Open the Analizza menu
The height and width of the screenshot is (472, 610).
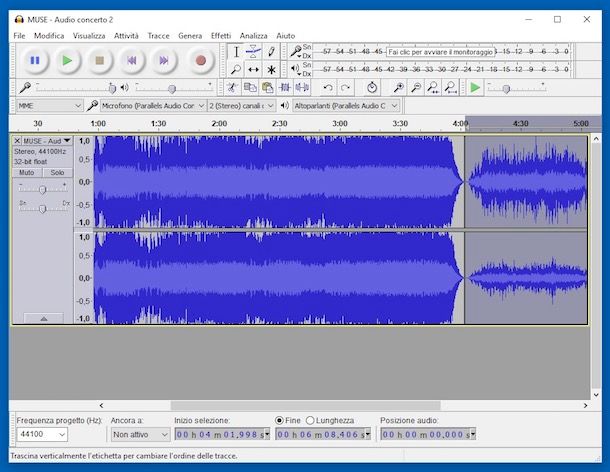253,36
